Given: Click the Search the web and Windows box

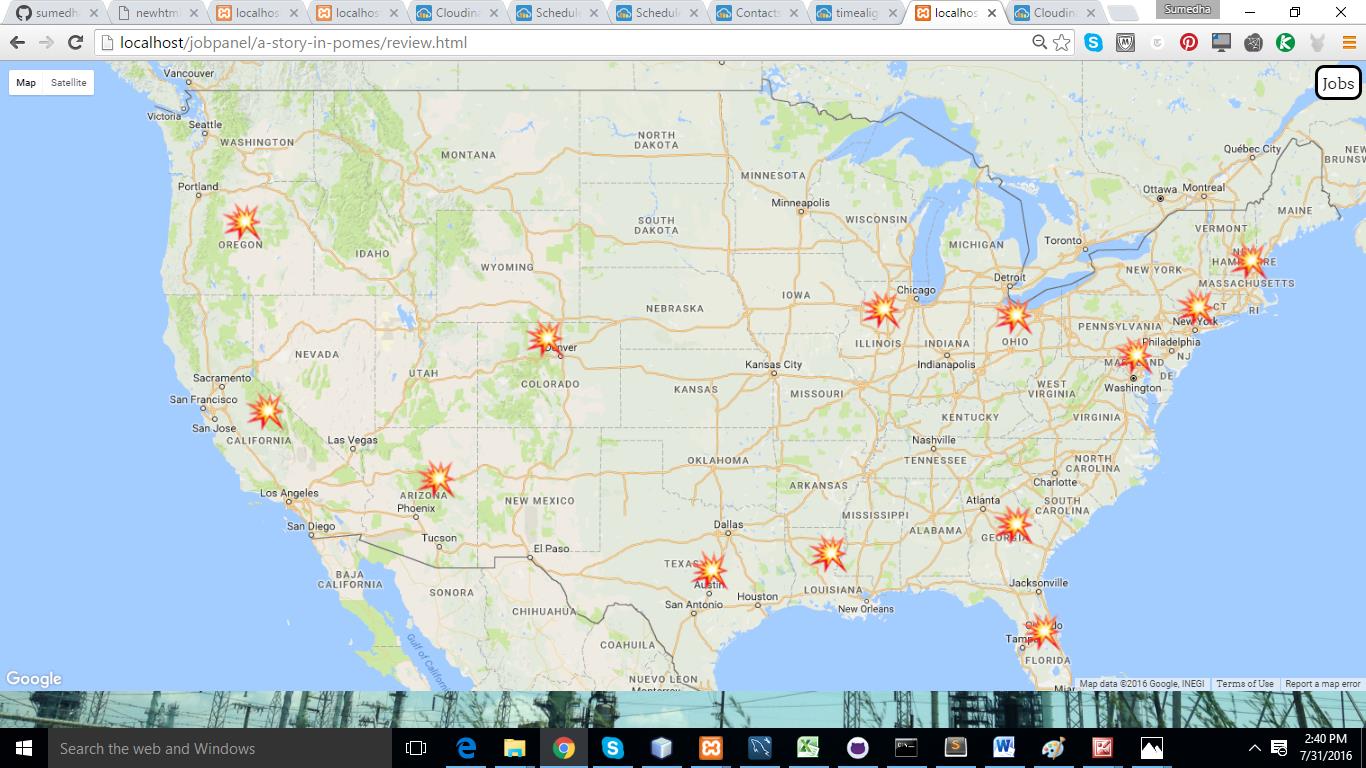Looking at the screenshot, I should tap(220, 748).
